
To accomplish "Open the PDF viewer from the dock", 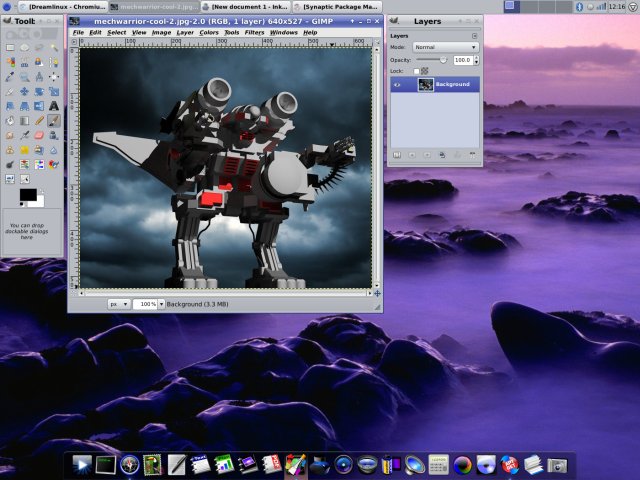I will (271, 465).
